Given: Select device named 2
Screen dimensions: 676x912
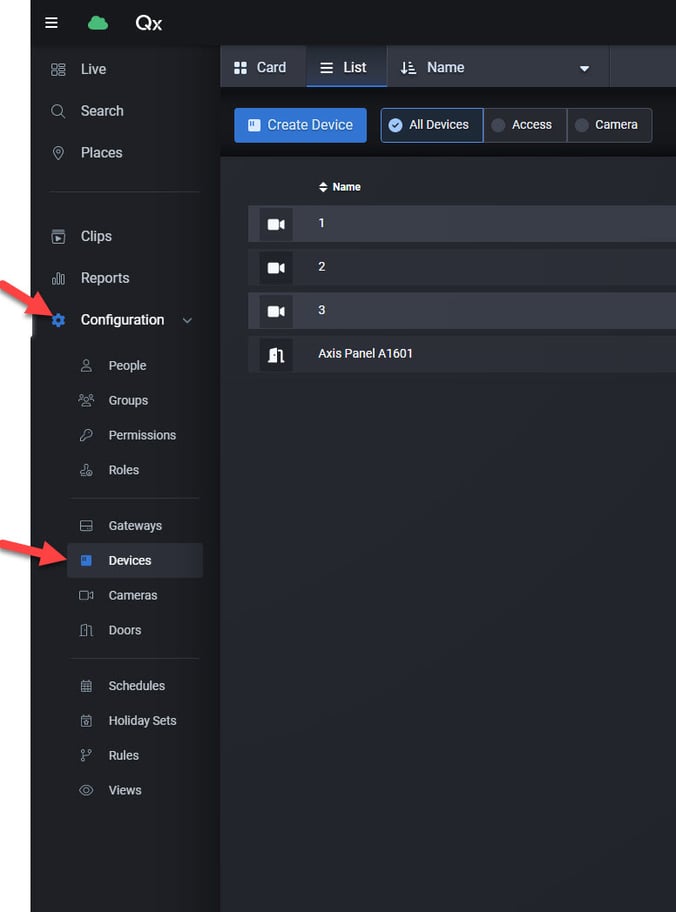Looking at the screenshot, I should (462, 268).
